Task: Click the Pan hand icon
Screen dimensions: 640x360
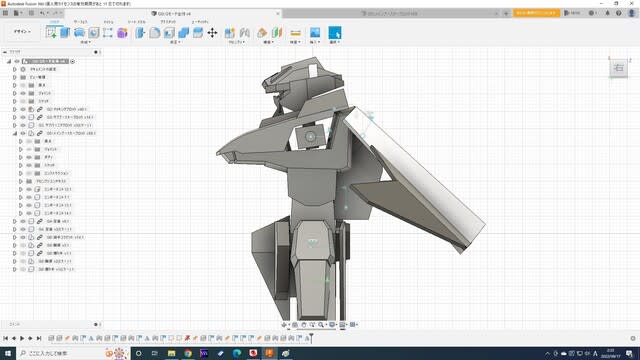Action: [x=304, y=325]
